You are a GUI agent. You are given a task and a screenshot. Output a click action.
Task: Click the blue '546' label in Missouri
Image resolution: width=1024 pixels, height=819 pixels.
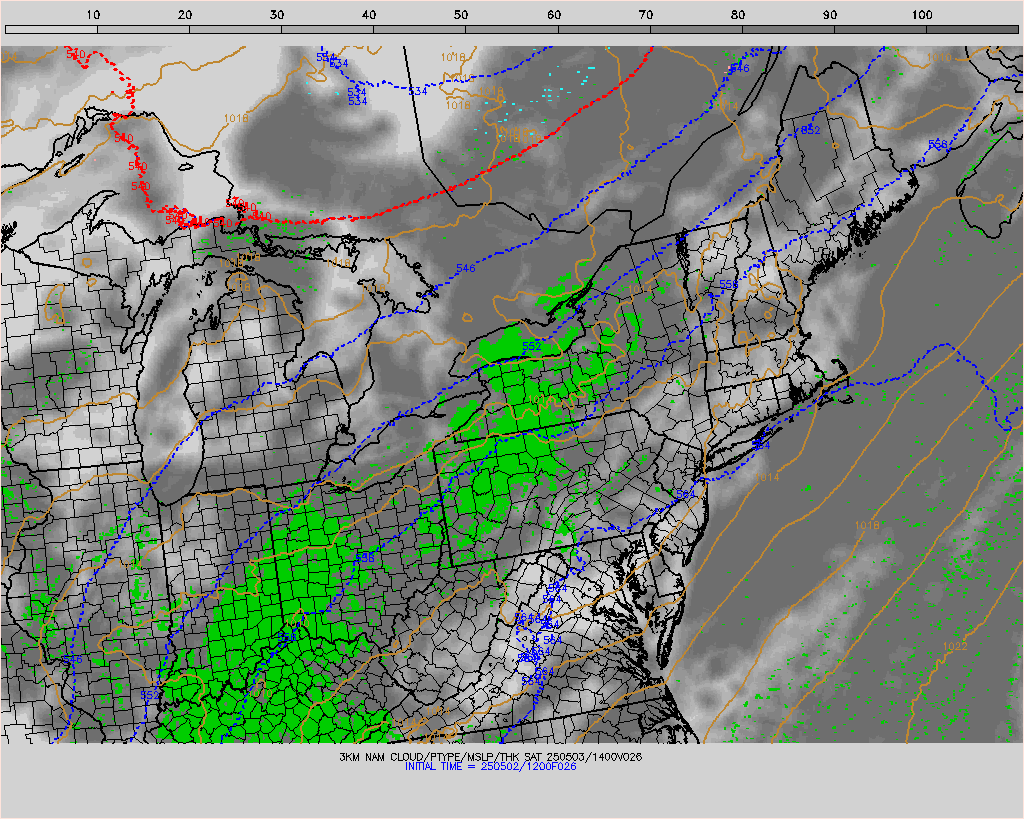click(72, 660)
